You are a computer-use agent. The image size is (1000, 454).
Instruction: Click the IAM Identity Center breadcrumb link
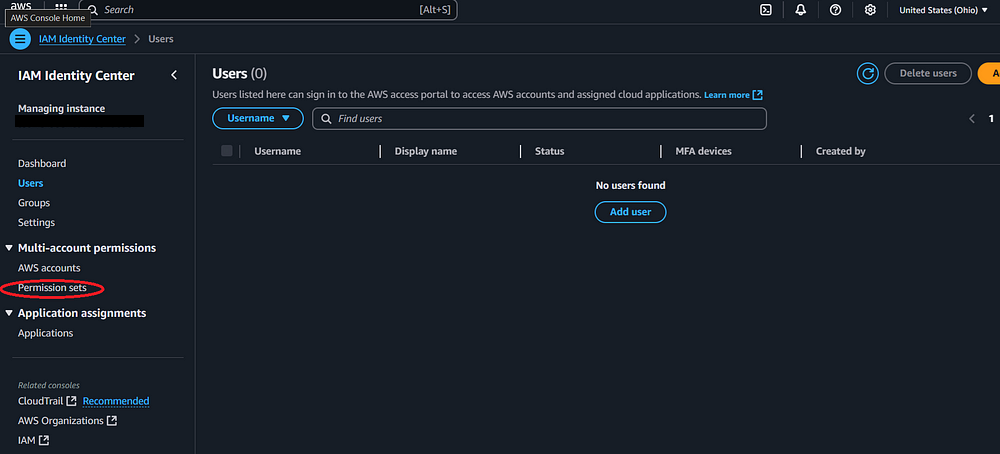coord(82,39)
